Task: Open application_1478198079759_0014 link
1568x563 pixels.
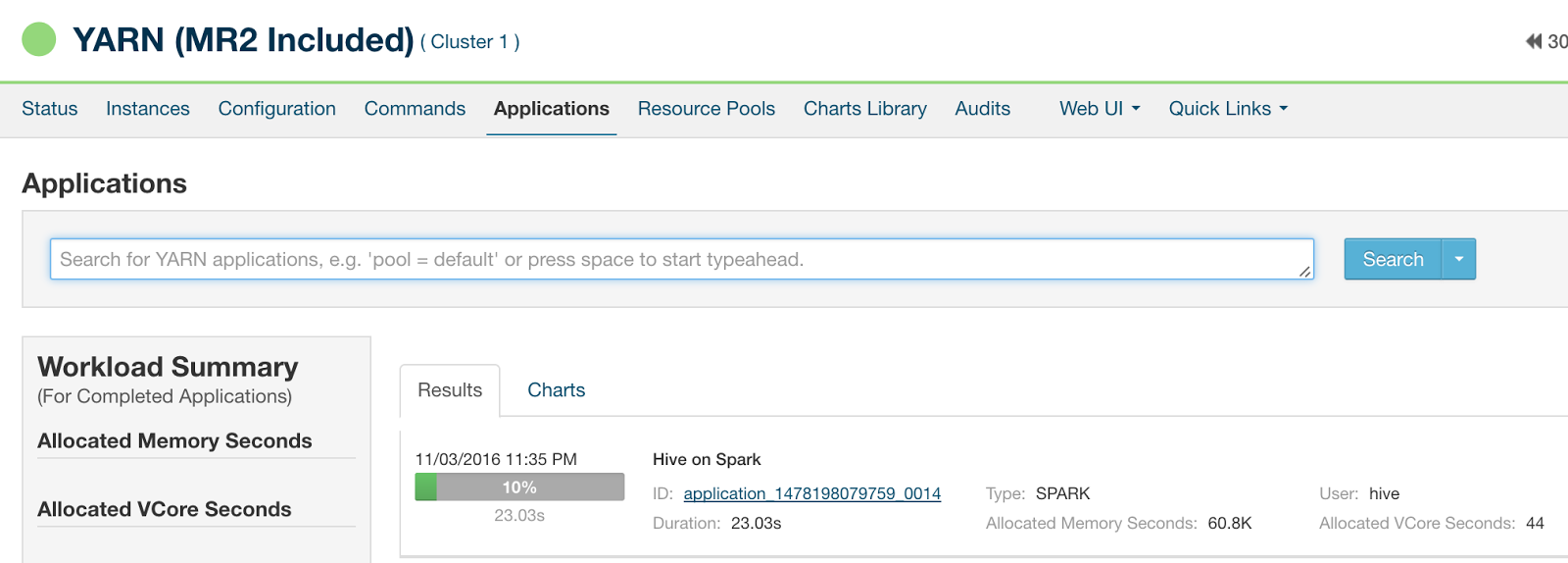Action: coord(811,493)
